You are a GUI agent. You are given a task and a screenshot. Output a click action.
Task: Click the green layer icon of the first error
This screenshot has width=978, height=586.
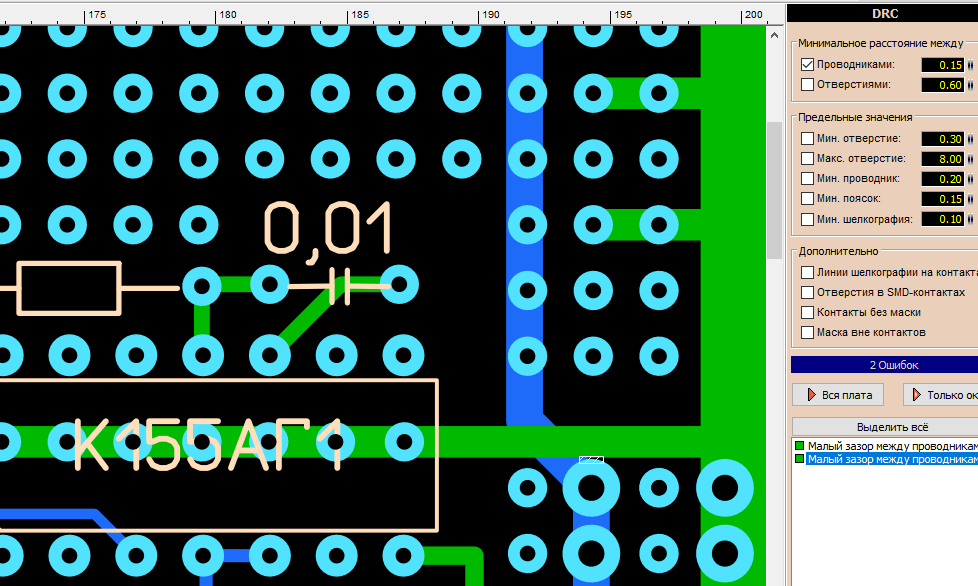[798, 445]
